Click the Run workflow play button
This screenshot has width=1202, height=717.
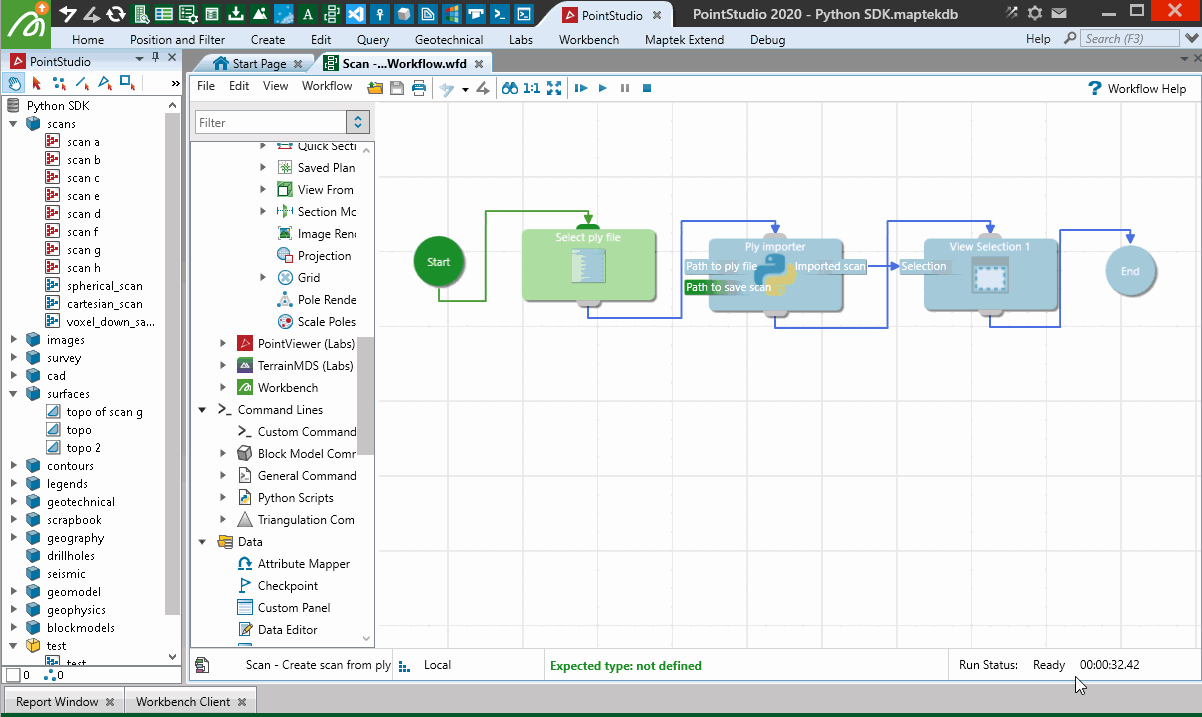(x=603, y=88)
